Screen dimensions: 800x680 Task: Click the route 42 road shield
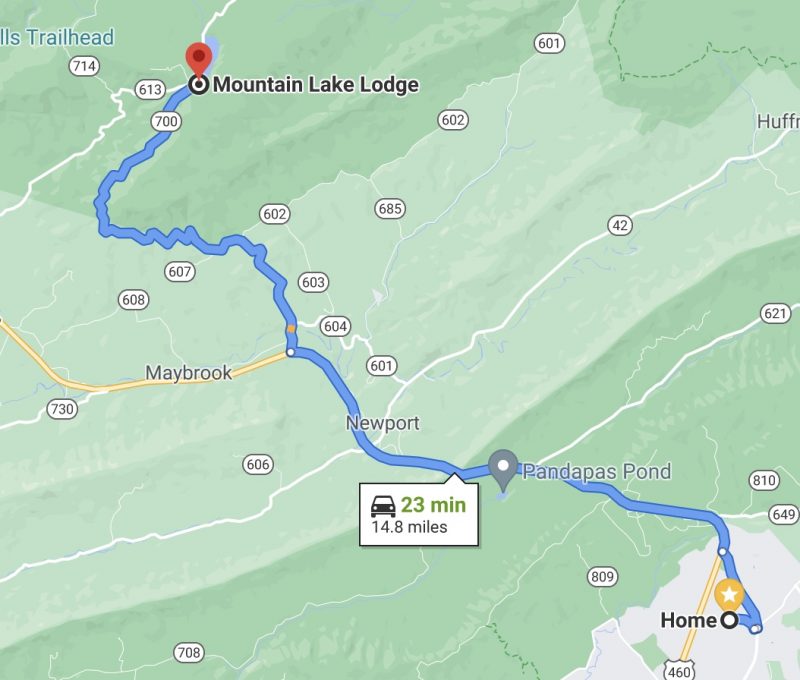tap(620, 225)
